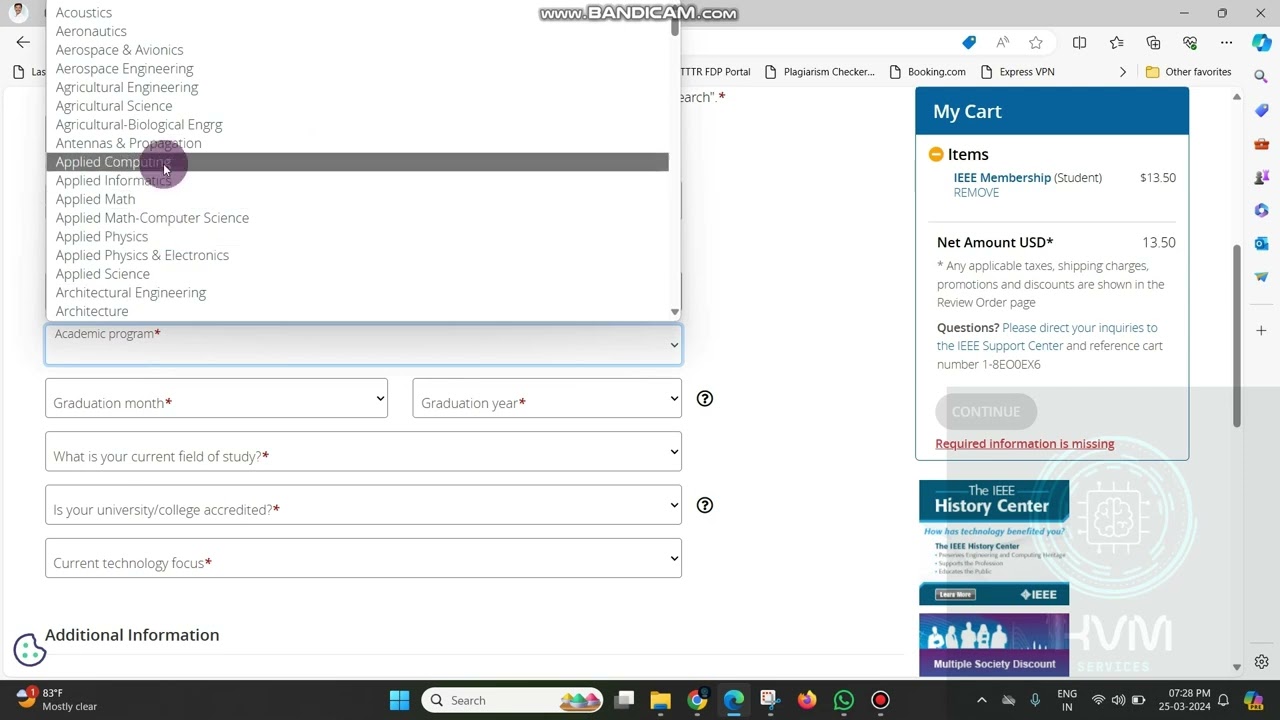The height and width of the screenshot is (720, 1280).
Task: Expand the Current technology focus dropdown
Action: point(363,559)
